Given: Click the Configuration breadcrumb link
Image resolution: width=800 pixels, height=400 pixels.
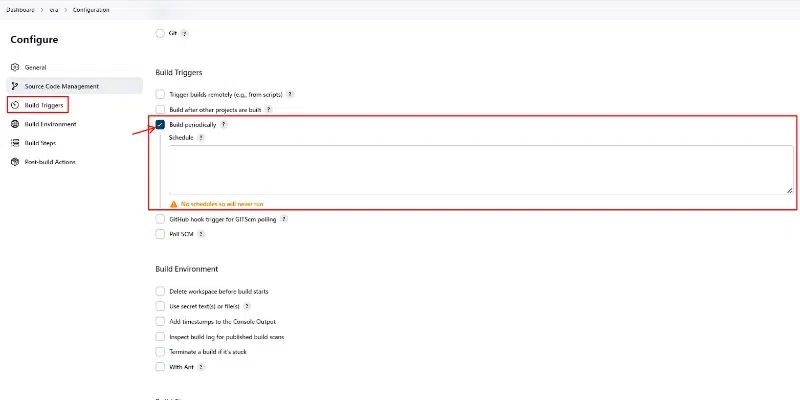Looking at the screenshot, I should tap(92, 9).
